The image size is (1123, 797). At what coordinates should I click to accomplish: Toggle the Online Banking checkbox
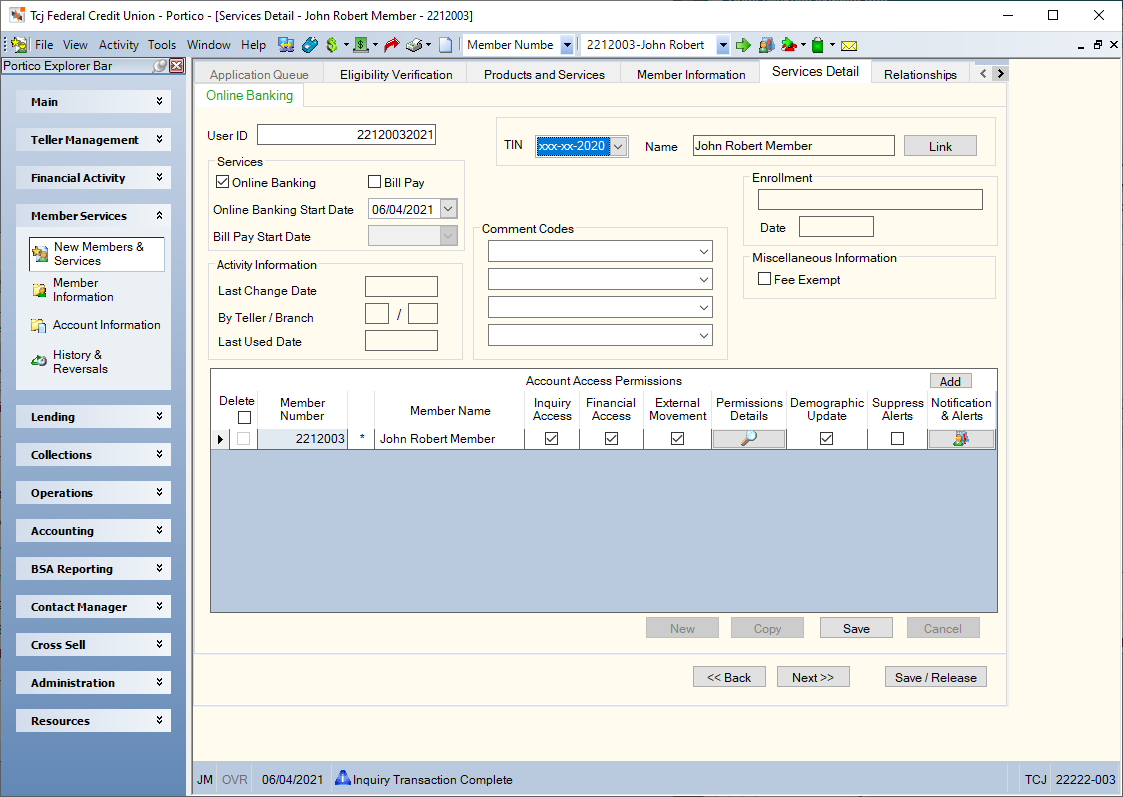pos(223,182)
